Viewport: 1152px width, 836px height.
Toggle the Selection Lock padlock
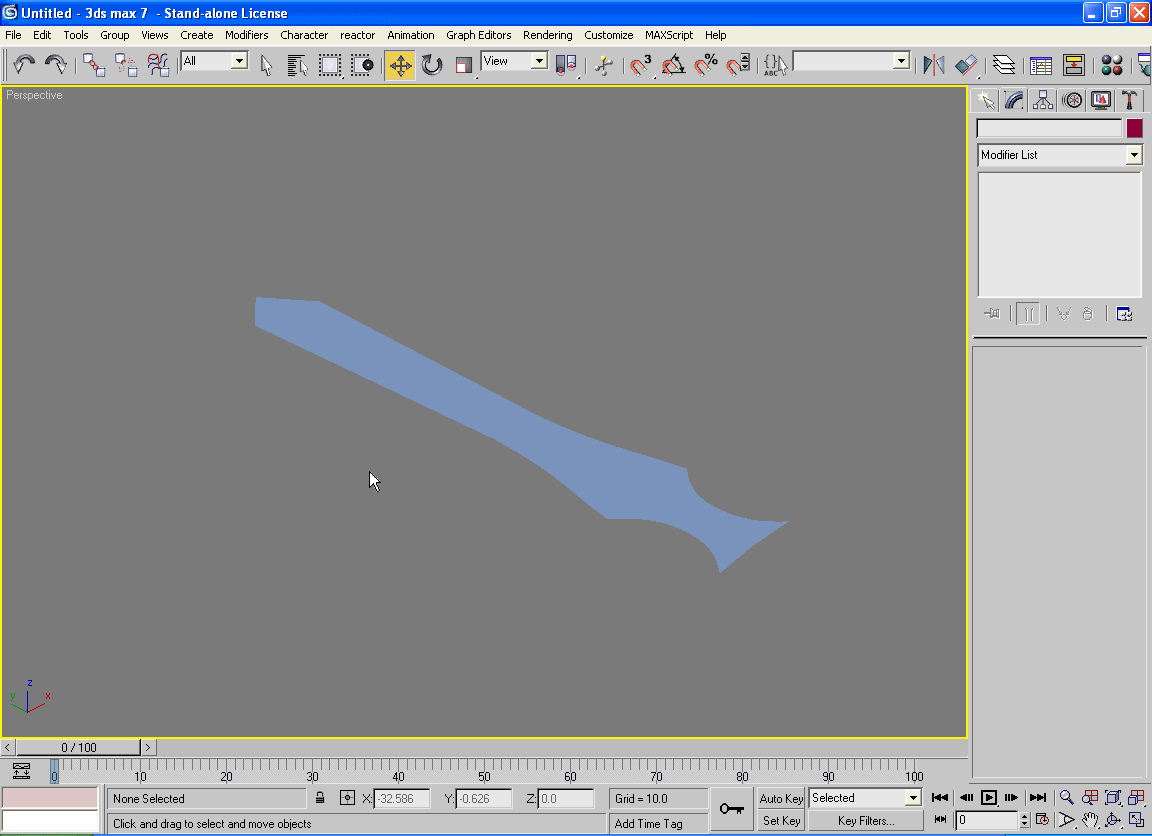[320, 798]
